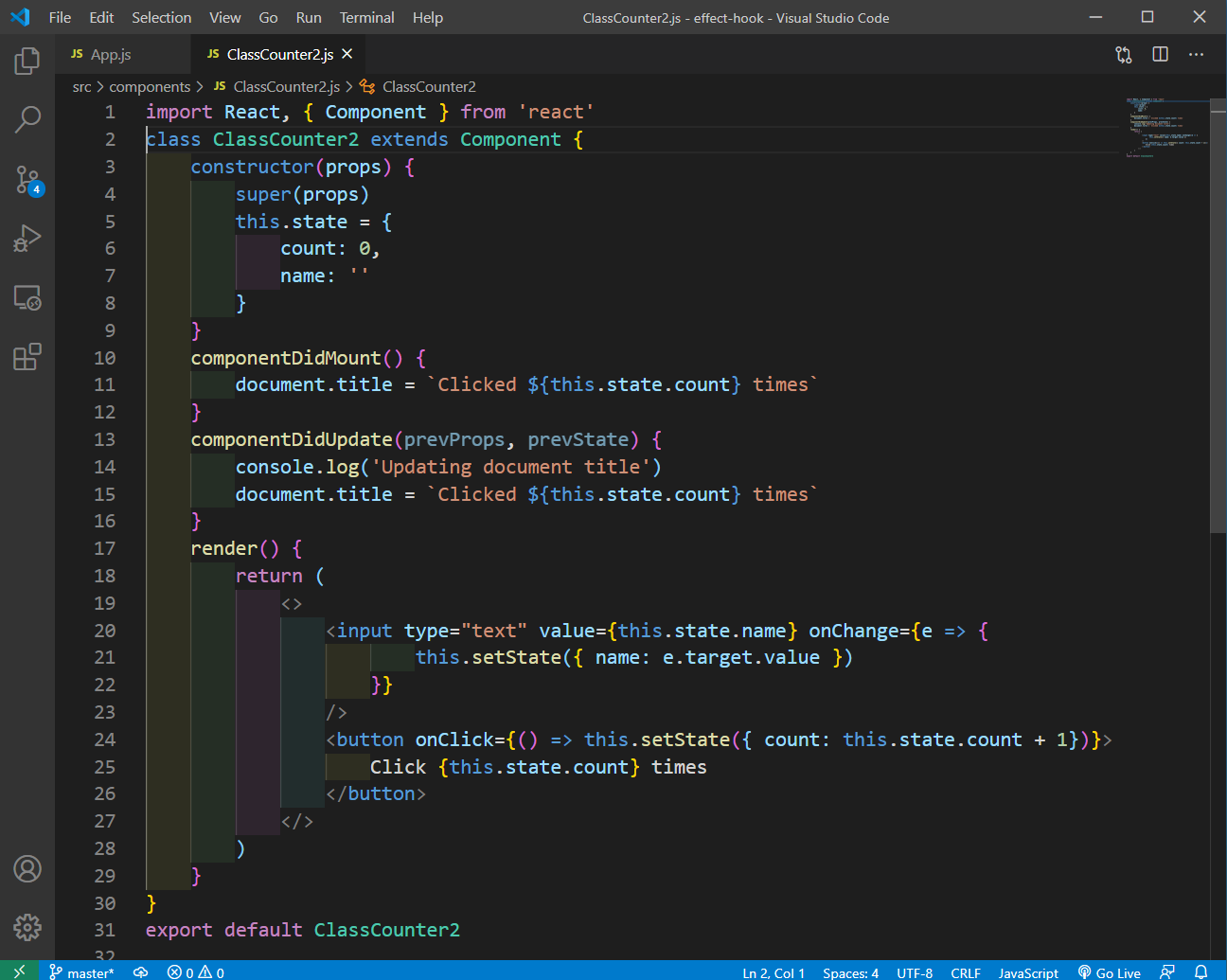Open the Search view
The height and width of the screenshot is (980, 1227).
click(x=27, y=119)
